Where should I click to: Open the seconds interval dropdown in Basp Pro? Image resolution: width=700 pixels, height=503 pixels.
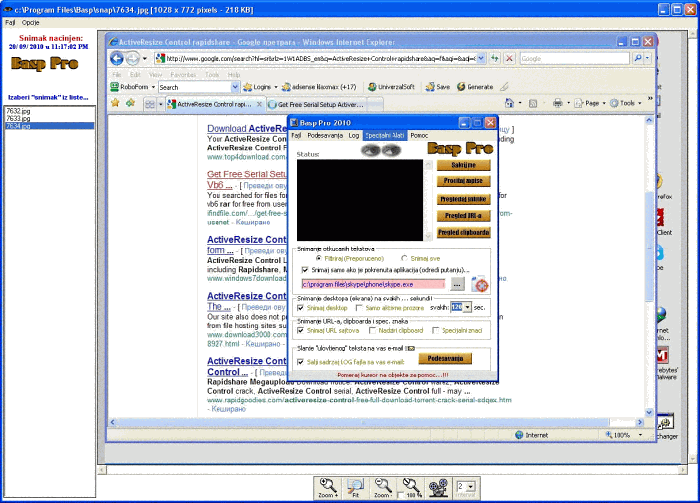click(x=467, y=308)
